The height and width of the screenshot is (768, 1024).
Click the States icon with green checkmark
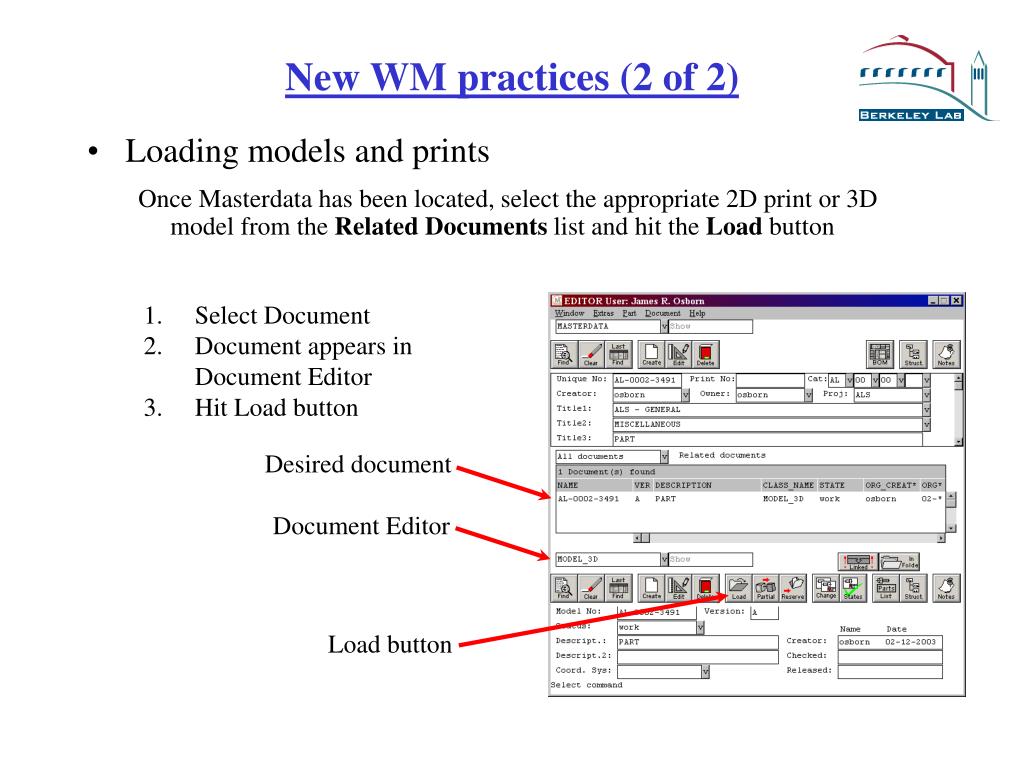pos(852,588)
